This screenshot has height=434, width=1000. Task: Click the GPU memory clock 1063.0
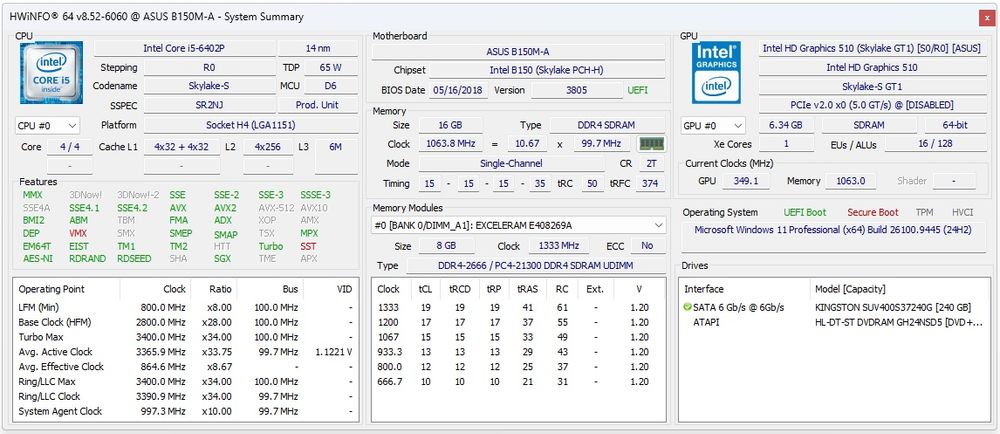point(849,181)
